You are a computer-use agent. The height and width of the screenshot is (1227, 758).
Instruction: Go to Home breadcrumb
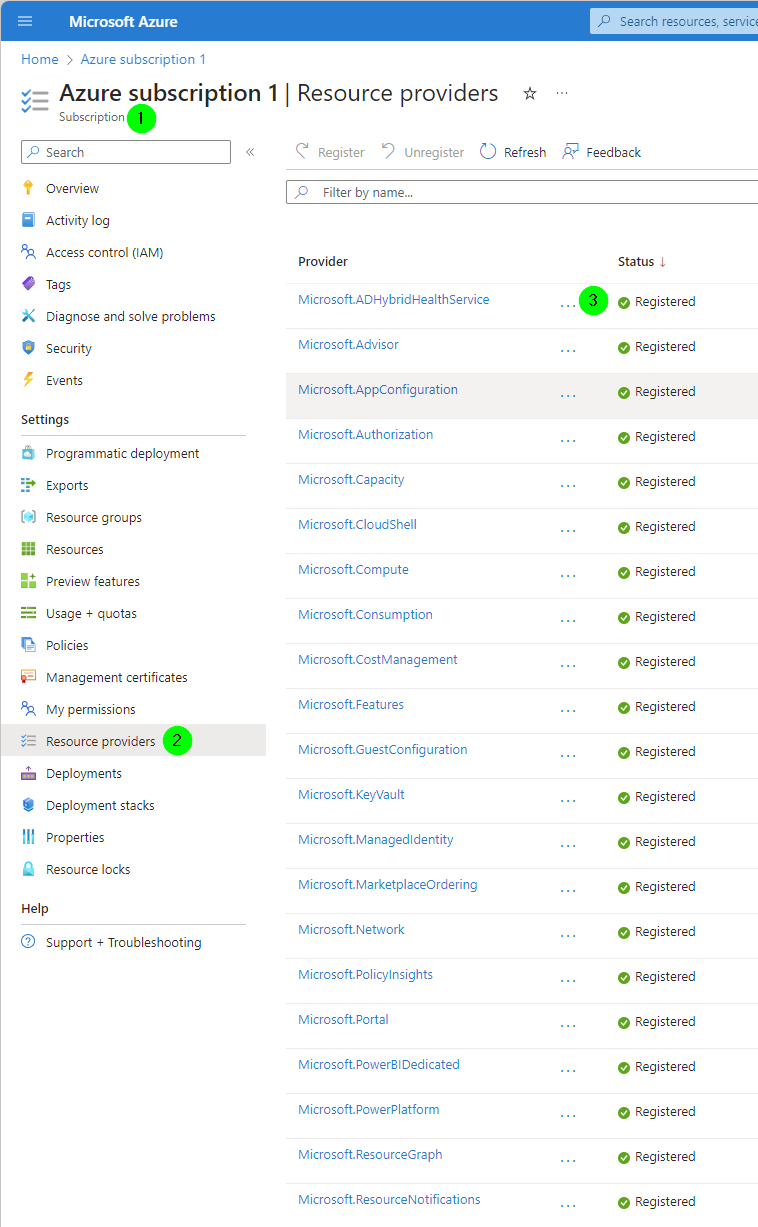40,59
